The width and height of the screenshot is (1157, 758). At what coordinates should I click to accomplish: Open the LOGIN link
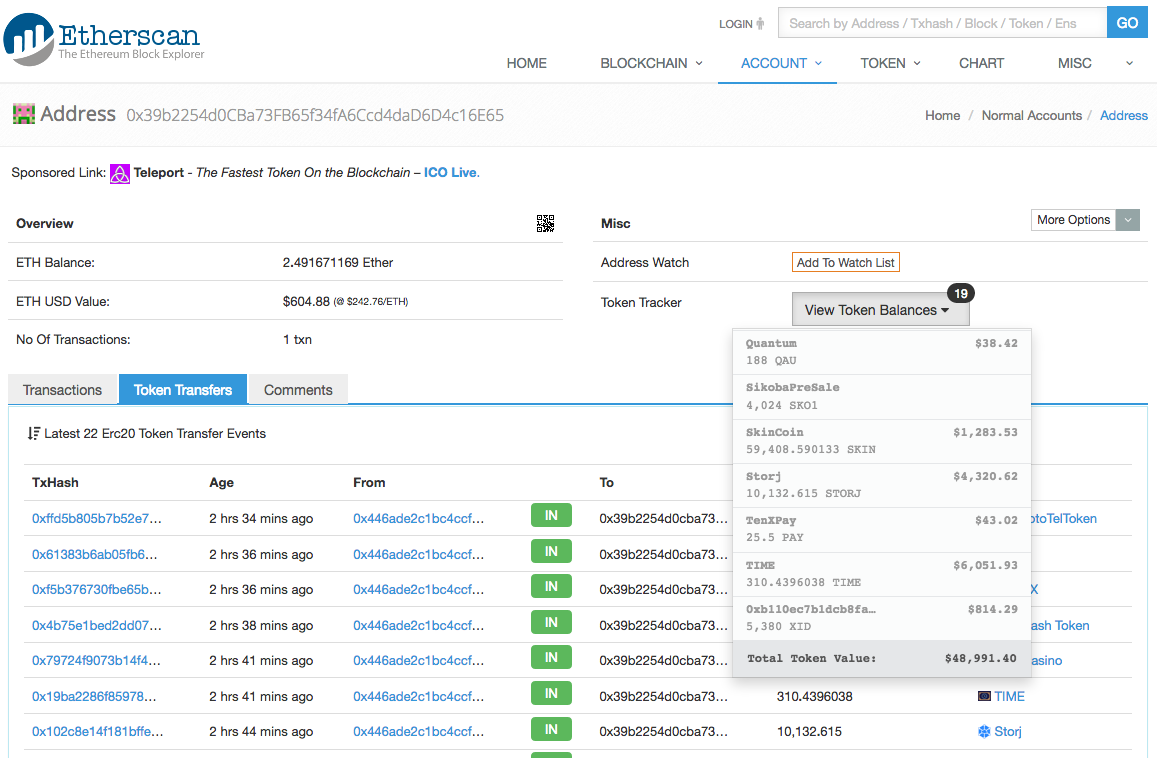point(736,24)
